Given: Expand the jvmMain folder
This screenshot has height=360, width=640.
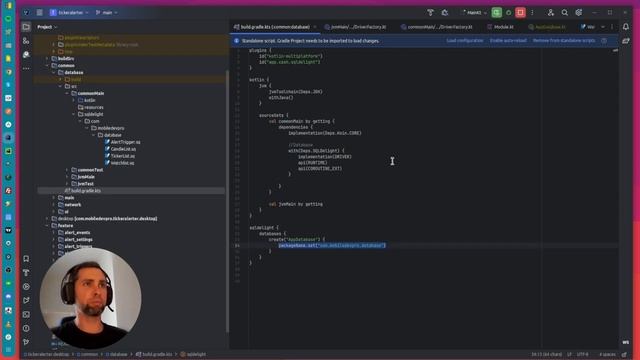Looking at the screenshot, I should (x=67, y=177).
